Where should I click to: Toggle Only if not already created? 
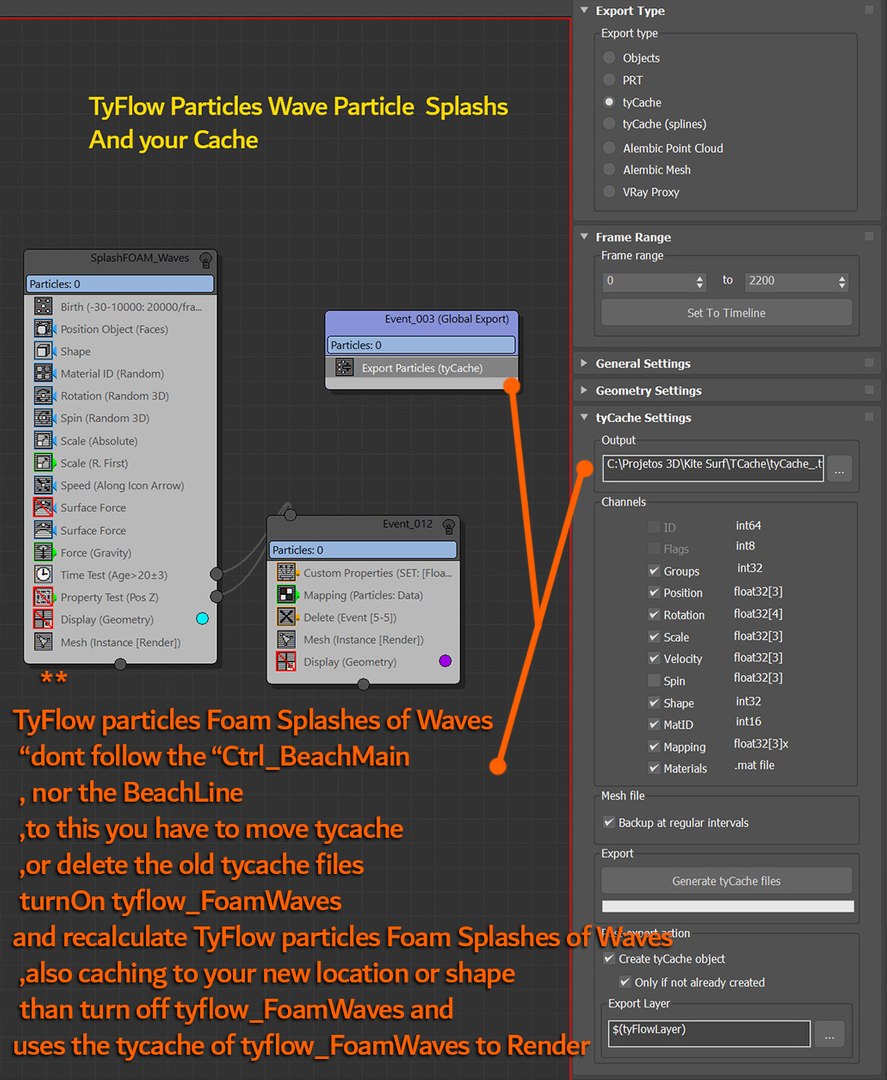625,982
